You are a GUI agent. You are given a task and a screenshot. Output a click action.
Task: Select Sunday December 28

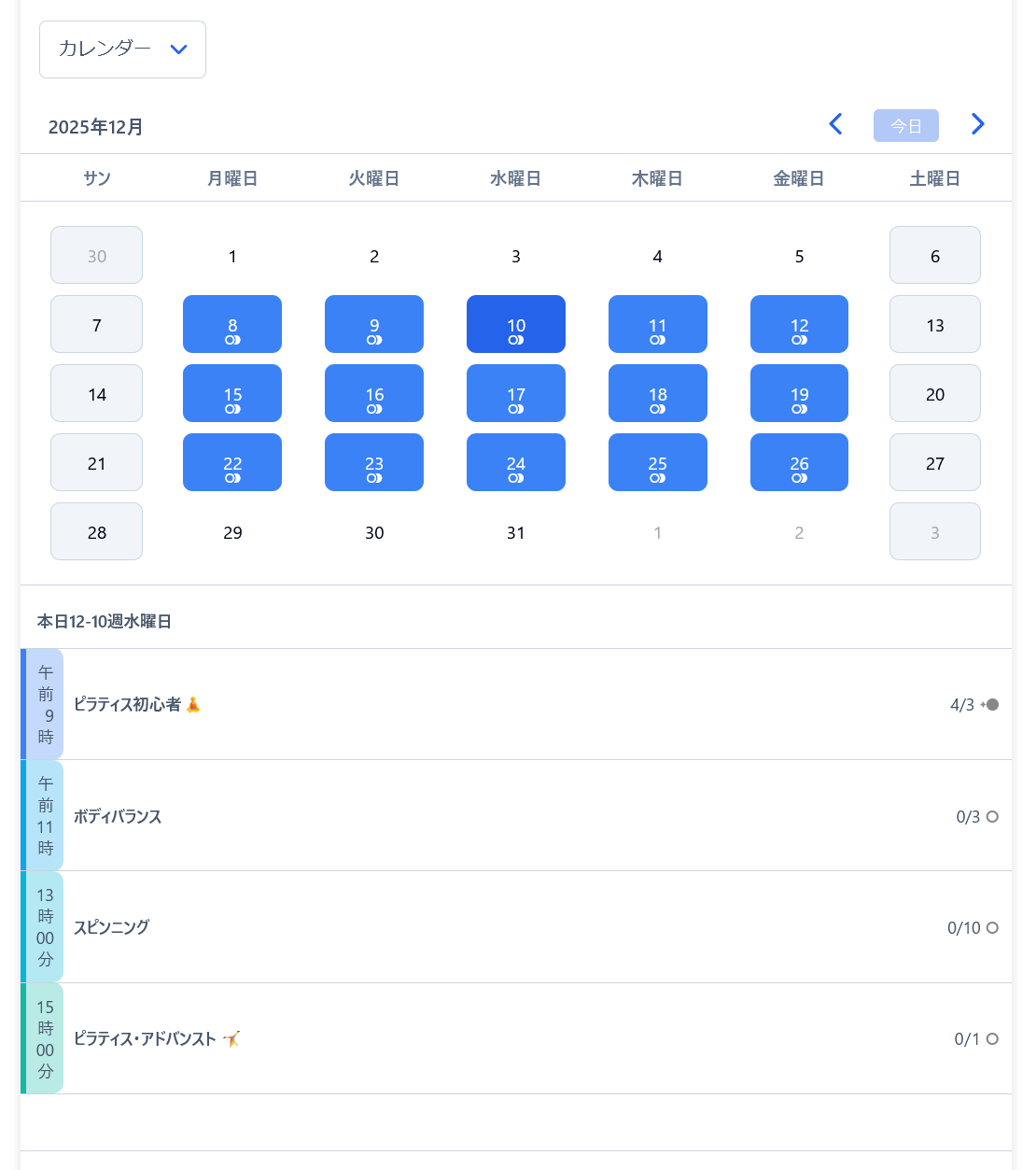pos(96,531)
